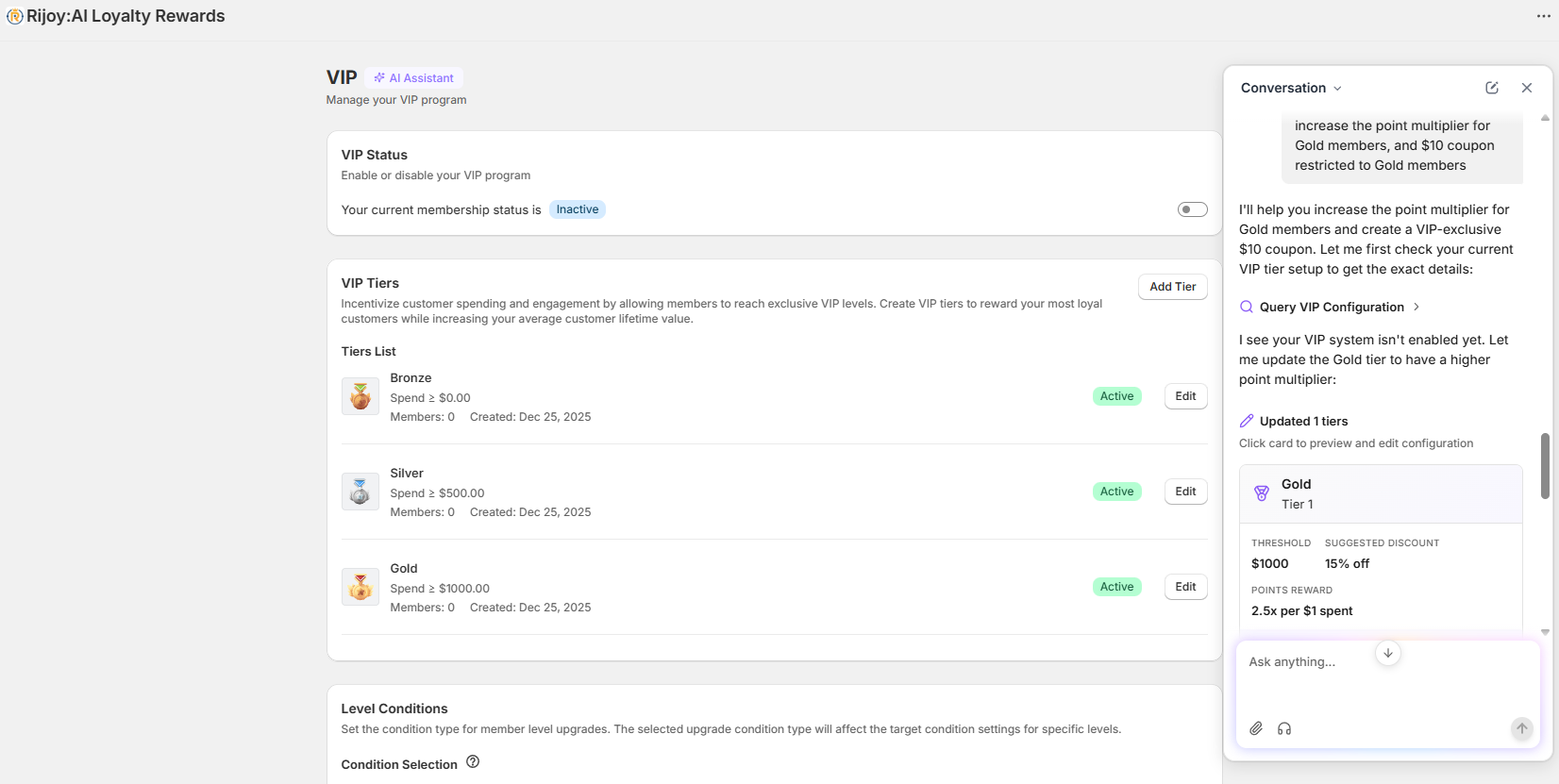Click the Bronze tier Active badge
Image resolution: width=1559 pixels, height=784 pixels.
tap(1117, 396)
